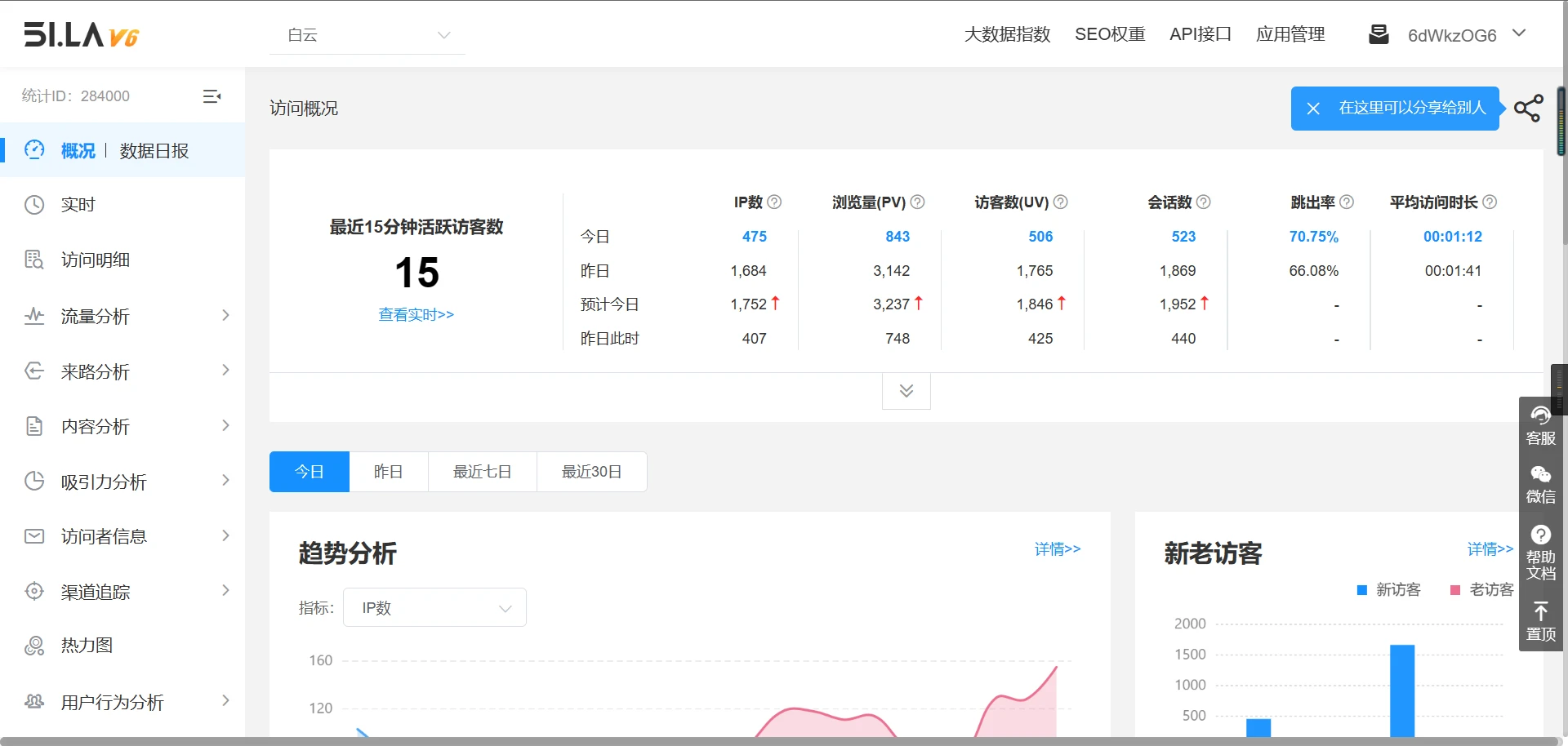Click help icon next to 跳出率

tap(1347, 202)
